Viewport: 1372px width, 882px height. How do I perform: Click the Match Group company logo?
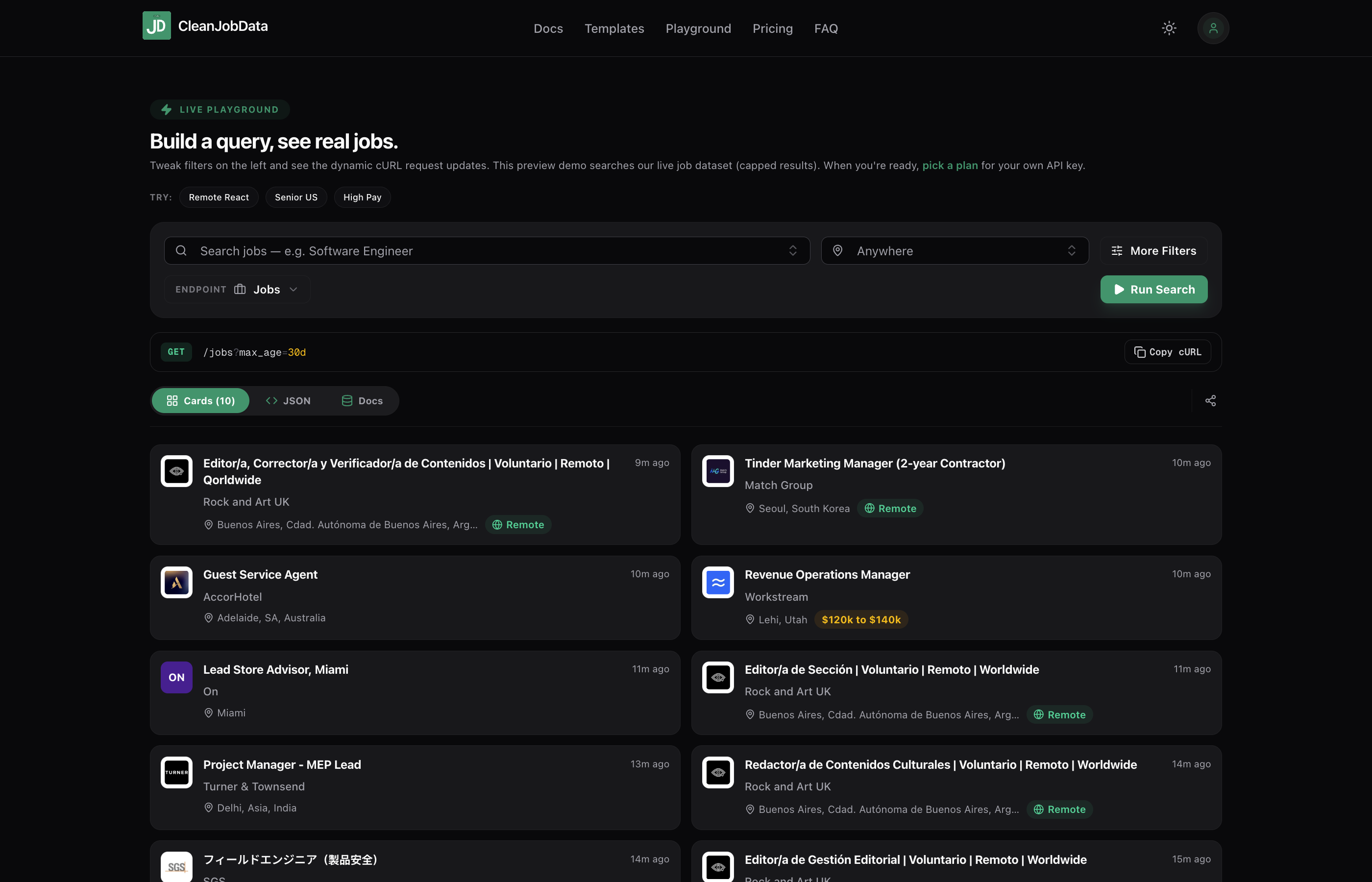(717, 471)
